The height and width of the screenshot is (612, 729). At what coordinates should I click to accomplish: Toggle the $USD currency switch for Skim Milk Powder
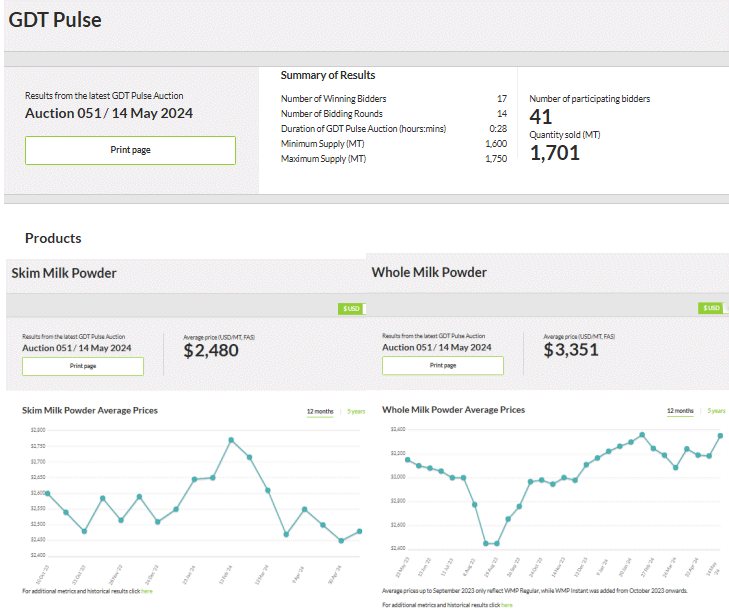[x=352, y=309]
